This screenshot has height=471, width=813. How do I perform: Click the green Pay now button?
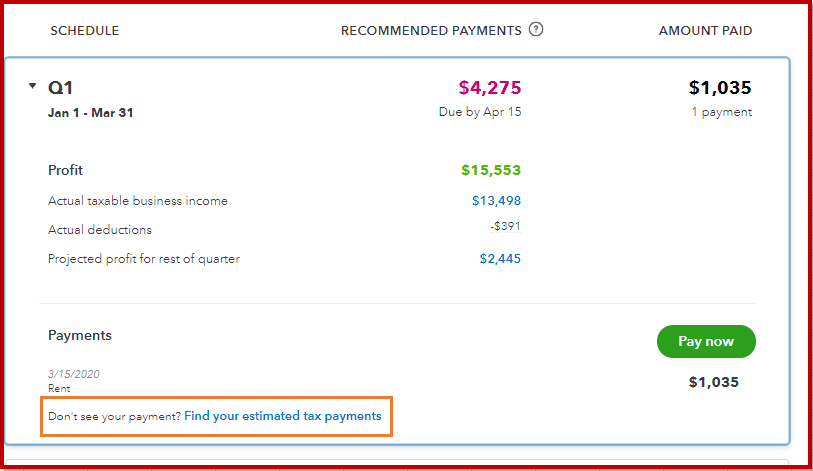(x=706, y=341)
